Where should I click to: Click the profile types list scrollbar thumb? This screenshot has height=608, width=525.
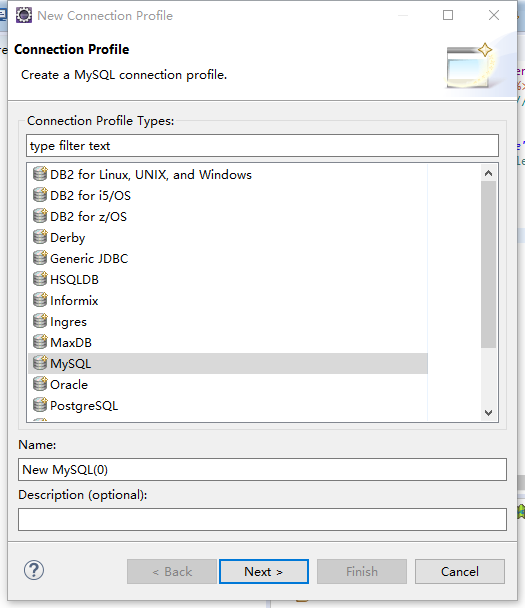pos(489,264)
